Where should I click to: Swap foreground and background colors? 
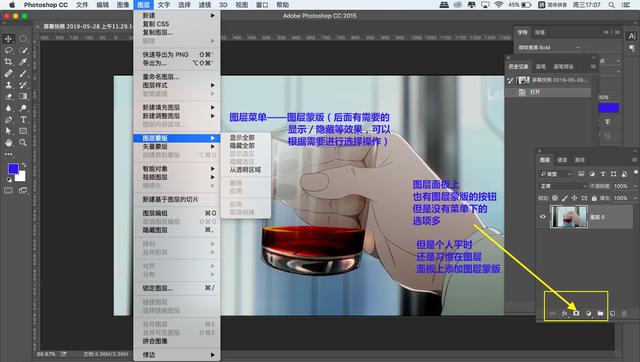(24, 165)
